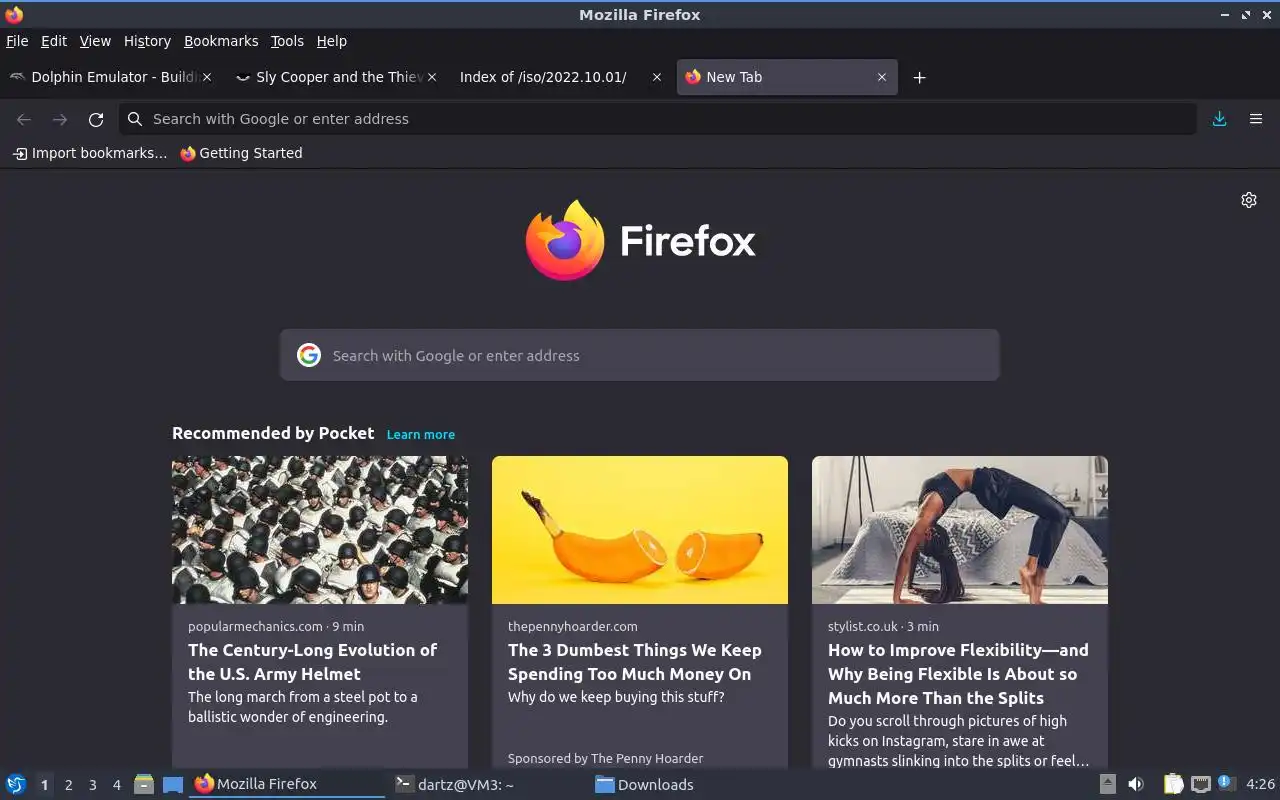Open the taskbar application menu launcher
The image size is (1280, 800).
(16, 784)
